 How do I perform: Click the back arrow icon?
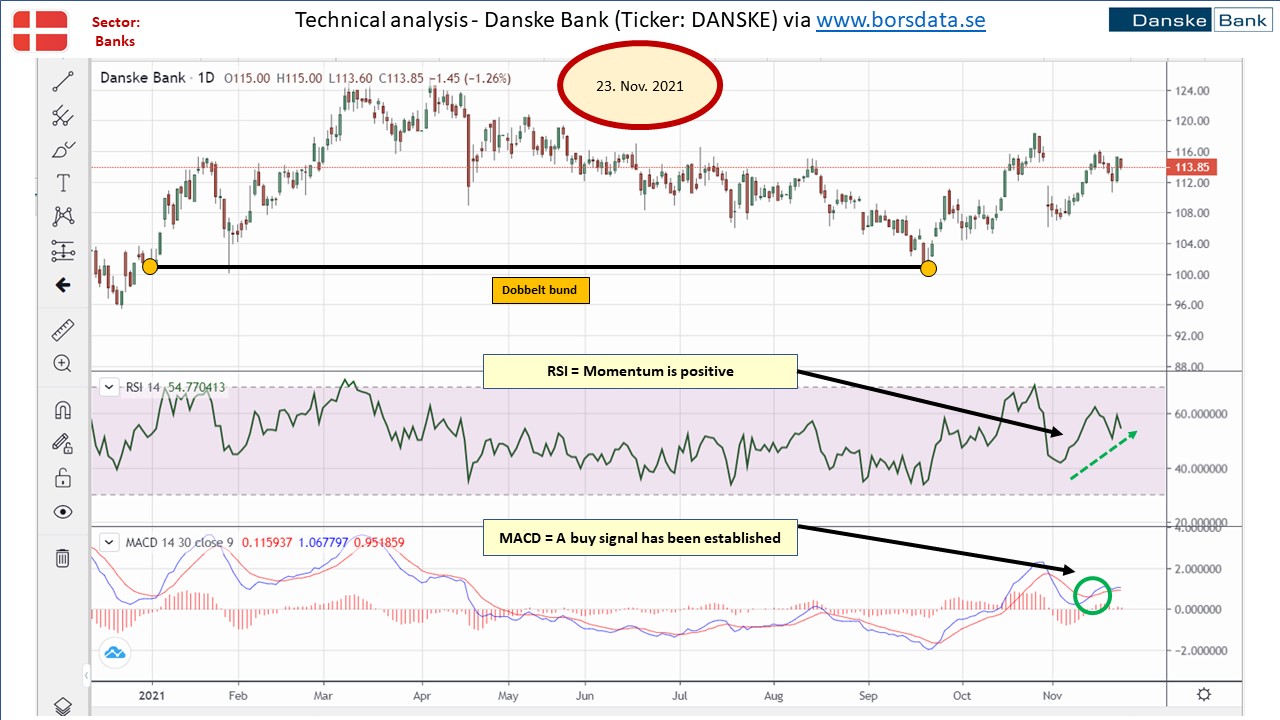[63, 285]
